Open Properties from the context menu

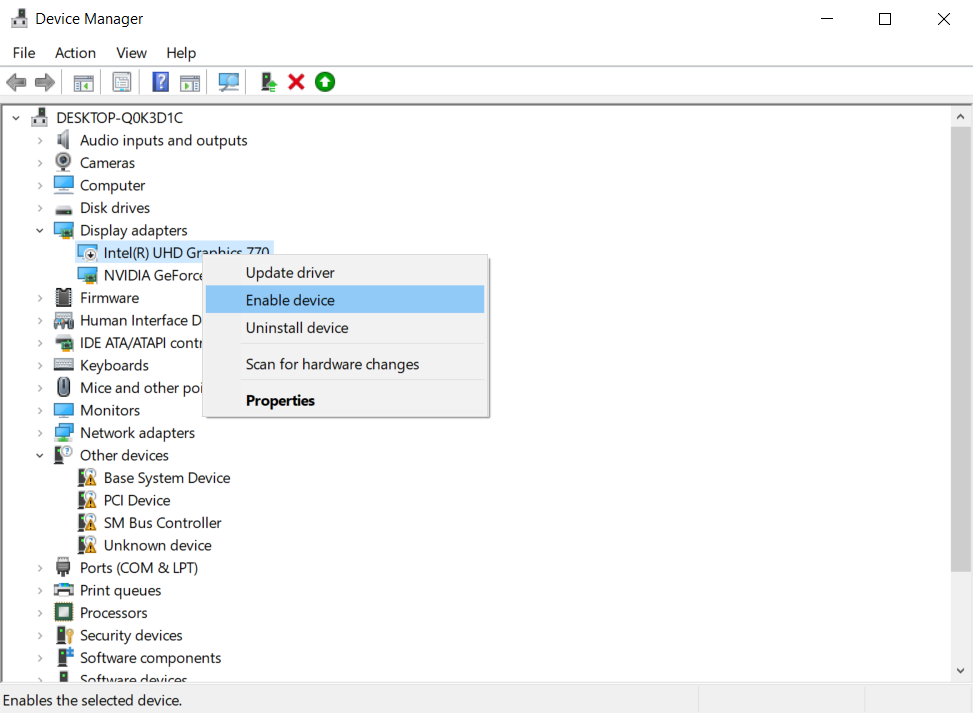coord(280,401)
